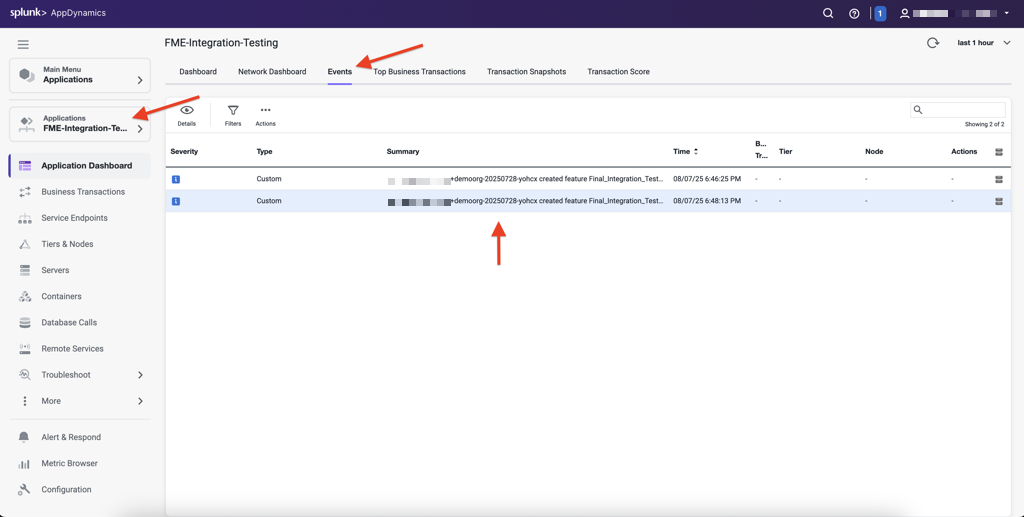Open Metric Browser in sidebar
1024x517 pixels.
(x=69, y=464)
